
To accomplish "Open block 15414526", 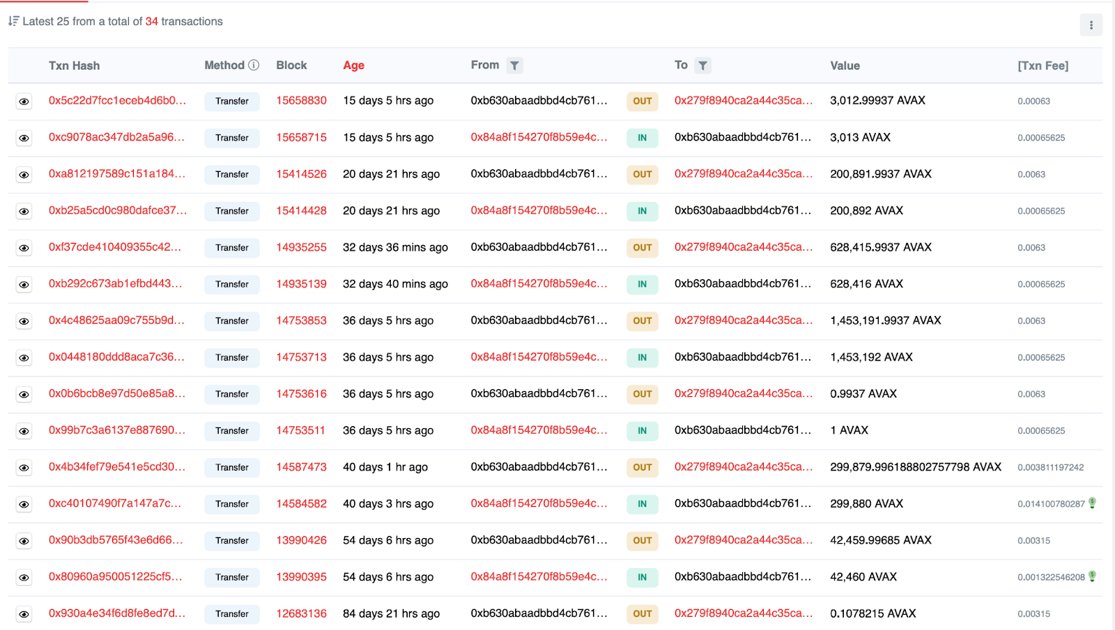I will (302, 173).
